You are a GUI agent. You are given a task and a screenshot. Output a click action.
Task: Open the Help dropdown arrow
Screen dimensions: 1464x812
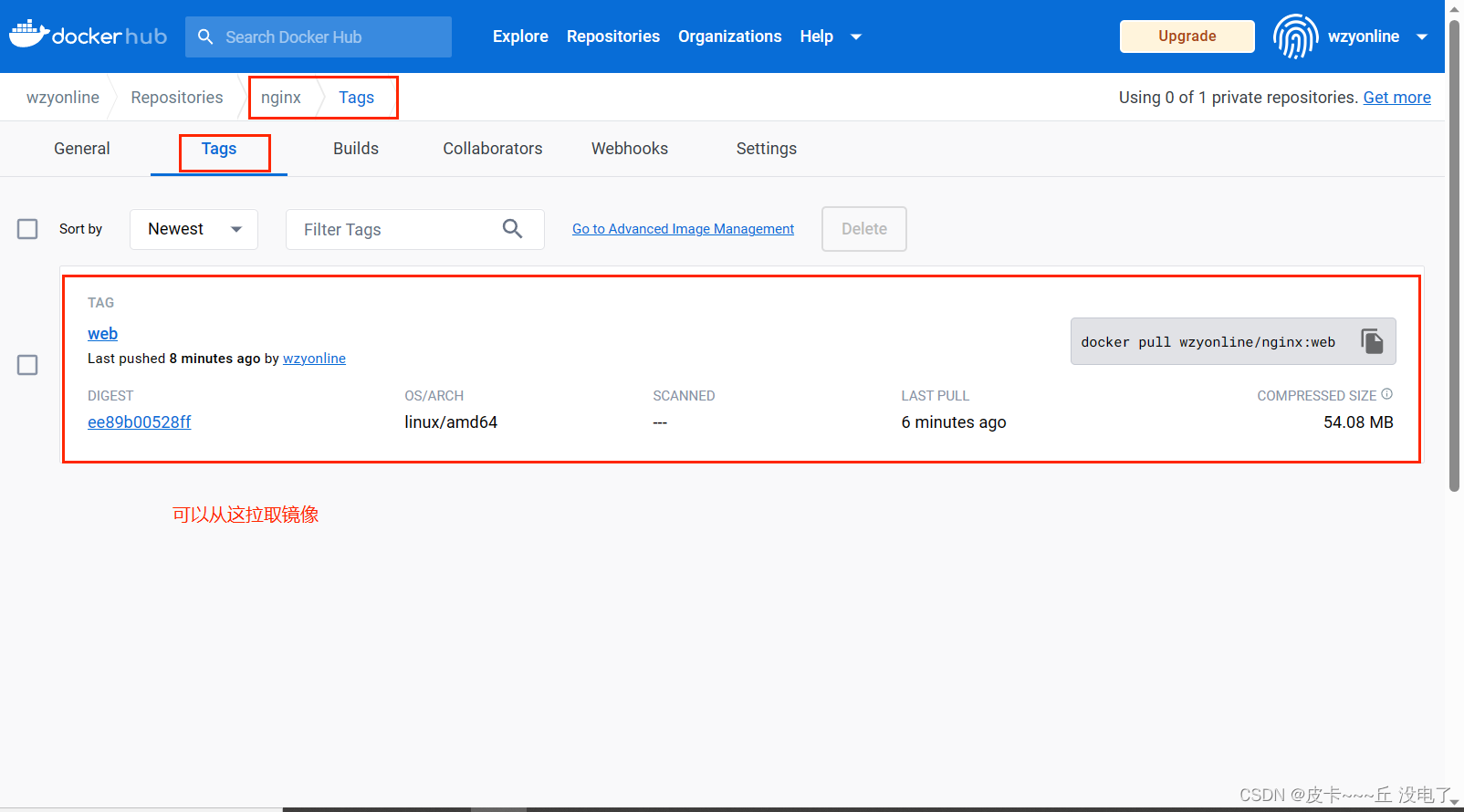pyautogui.click(x=856, y=37)
